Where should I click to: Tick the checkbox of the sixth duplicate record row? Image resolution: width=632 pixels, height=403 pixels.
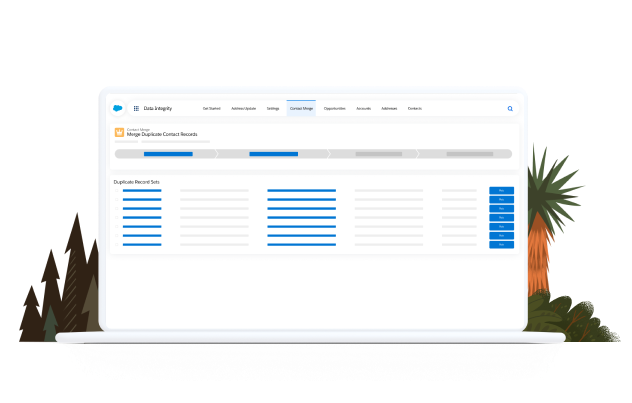click(x=117, y=235)
